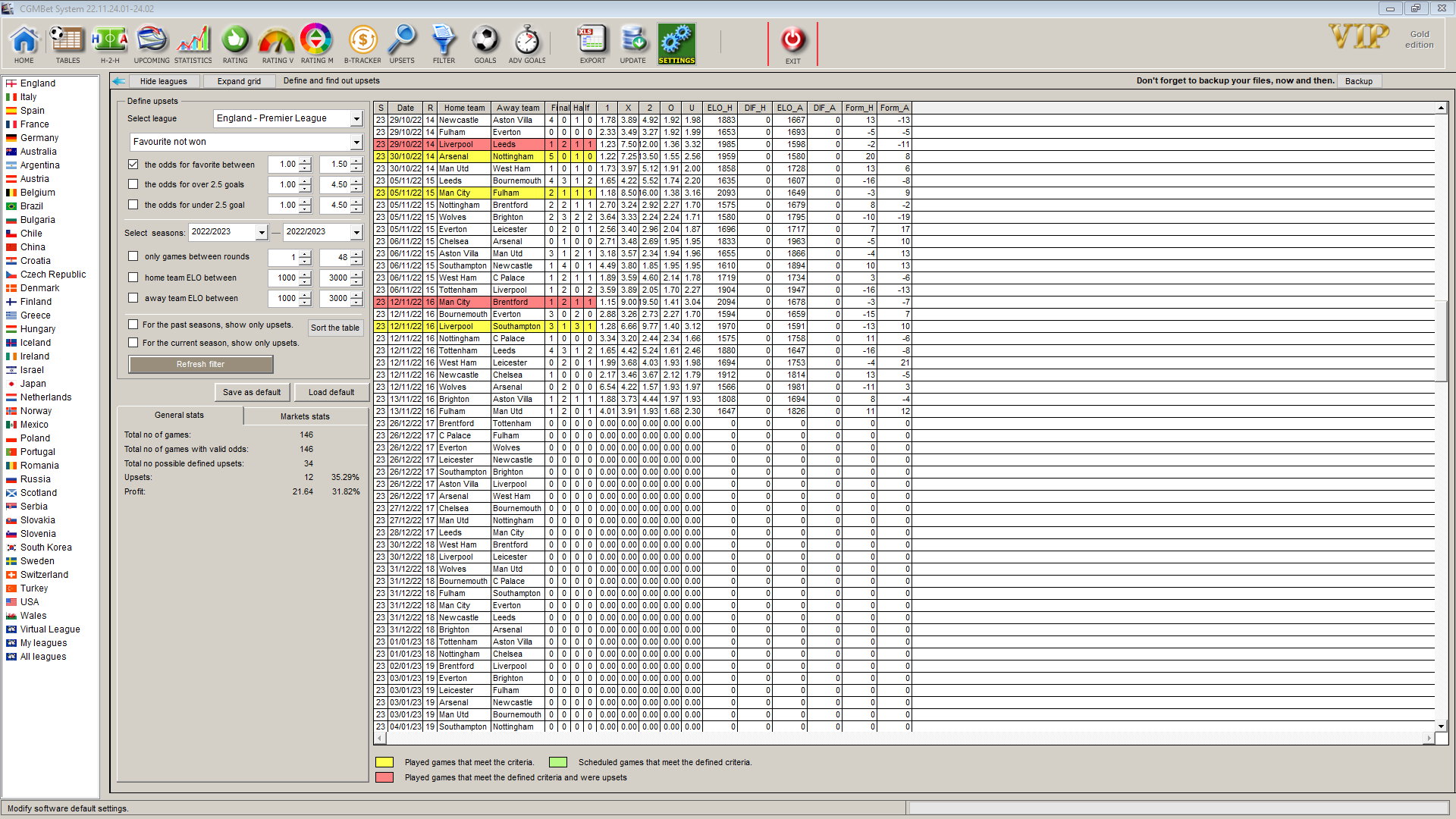
Task: Open the Favourite not won dropdown
Action: 356,143
